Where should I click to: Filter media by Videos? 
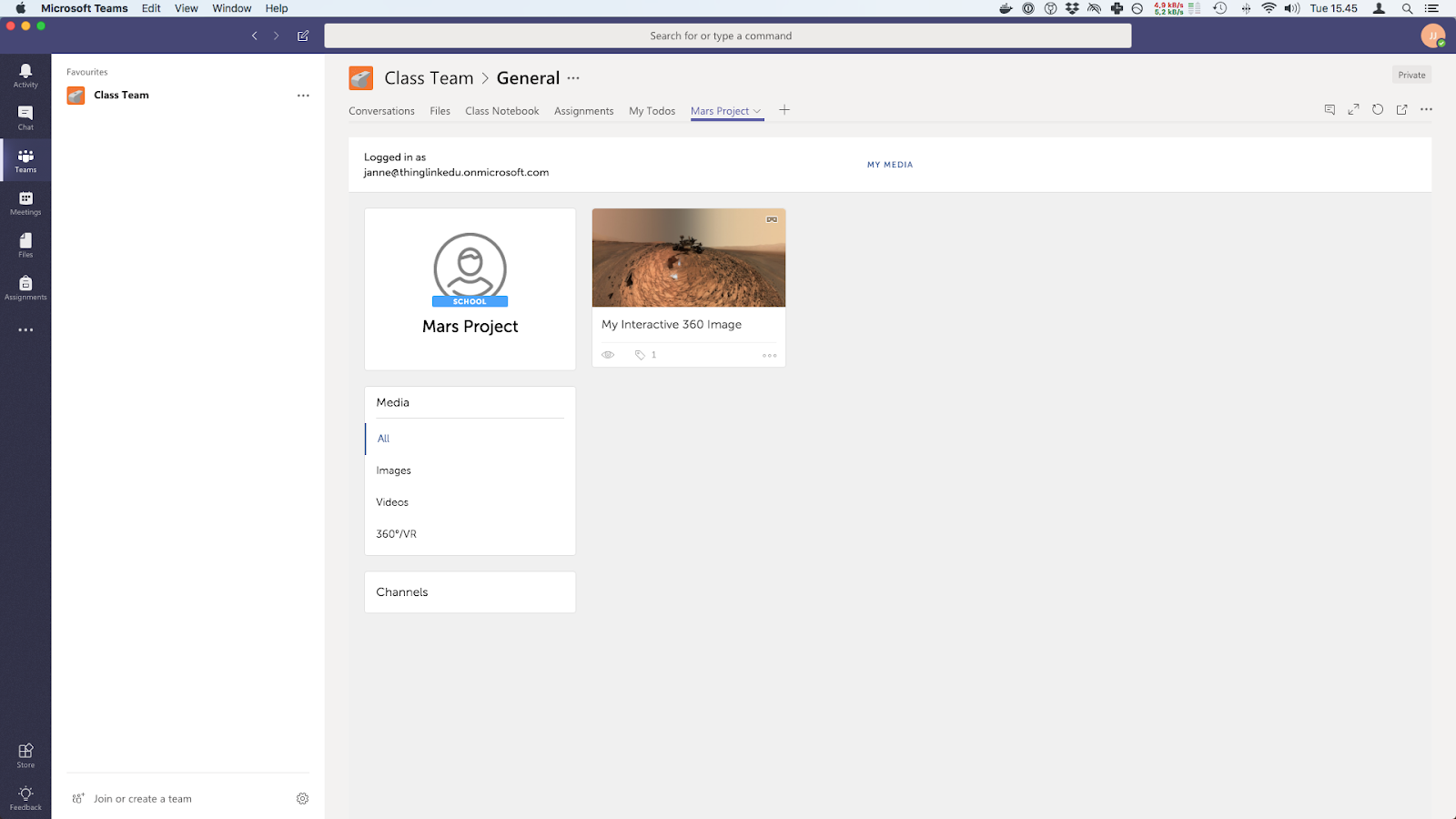click(392, 502)
